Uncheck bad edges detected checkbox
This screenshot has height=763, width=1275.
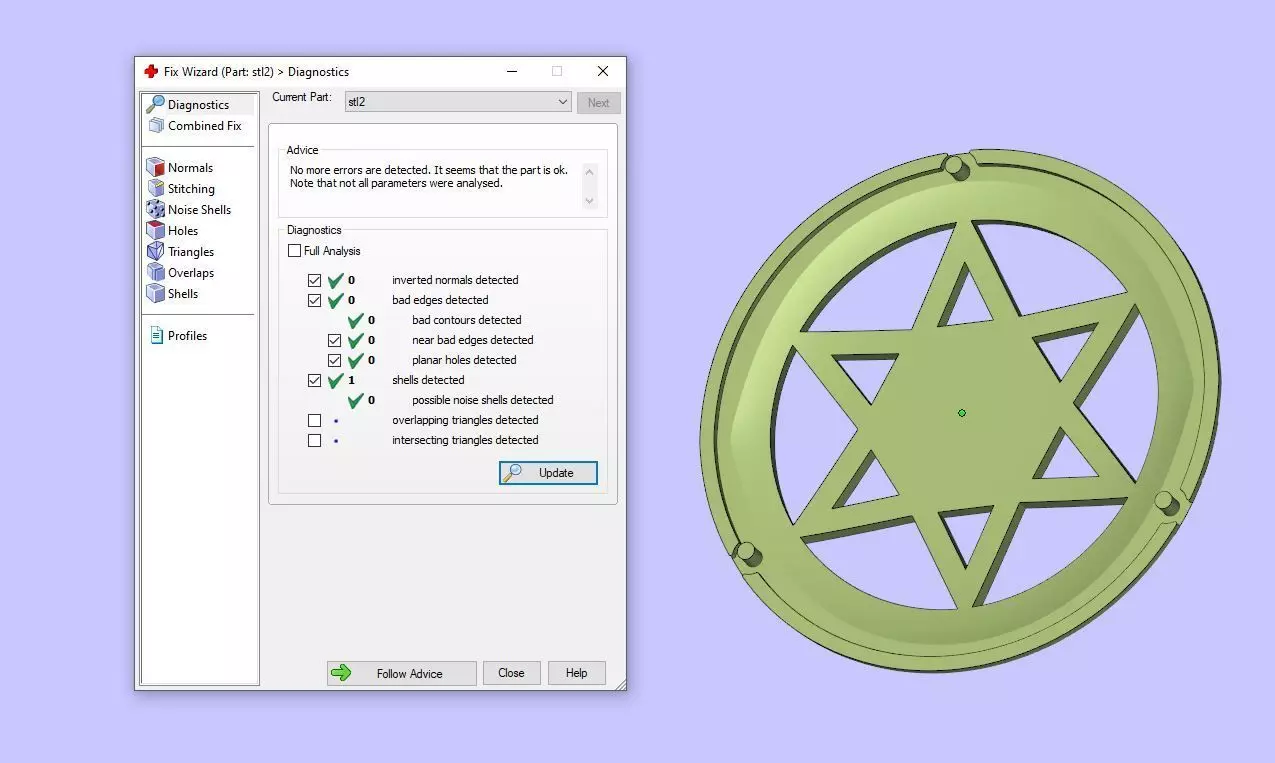point(315,301)
